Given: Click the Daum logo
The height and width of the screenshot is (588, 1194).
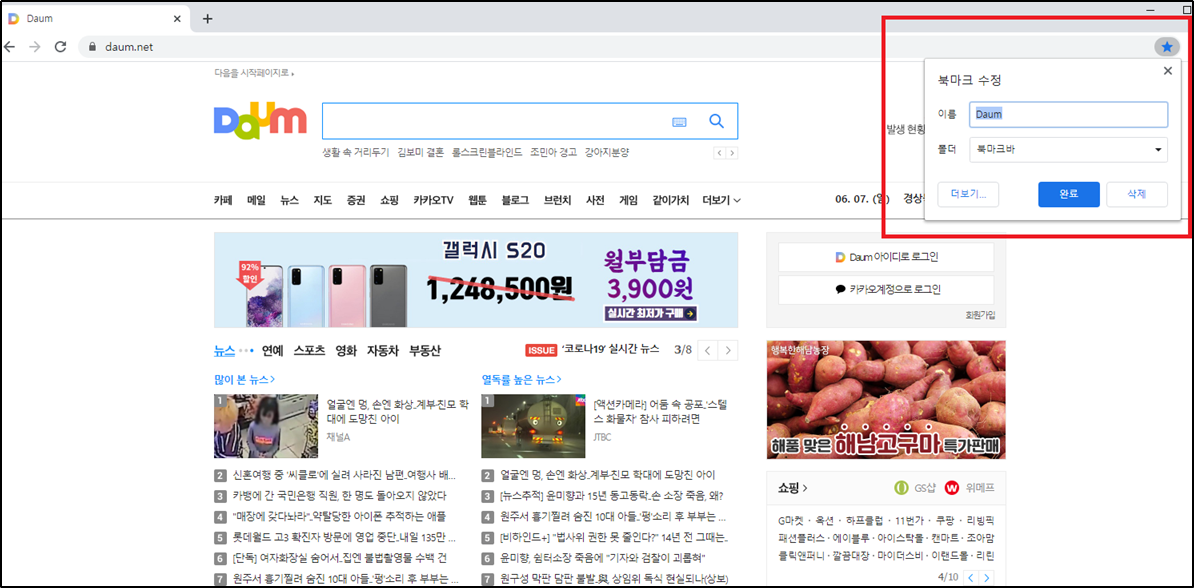Looking at the screenshot, I should (260, 123).
